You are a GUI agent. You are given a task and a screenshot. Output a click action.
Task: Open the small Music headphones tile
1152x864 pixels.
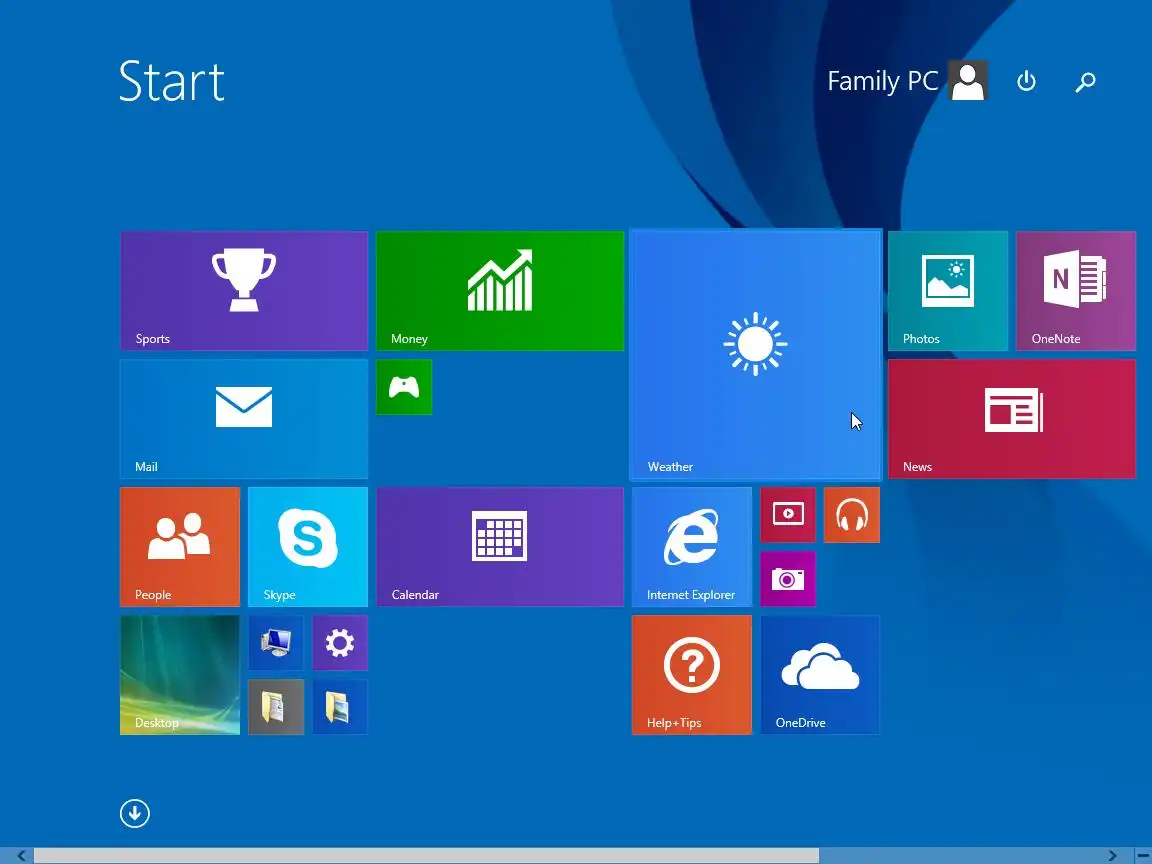852,515
